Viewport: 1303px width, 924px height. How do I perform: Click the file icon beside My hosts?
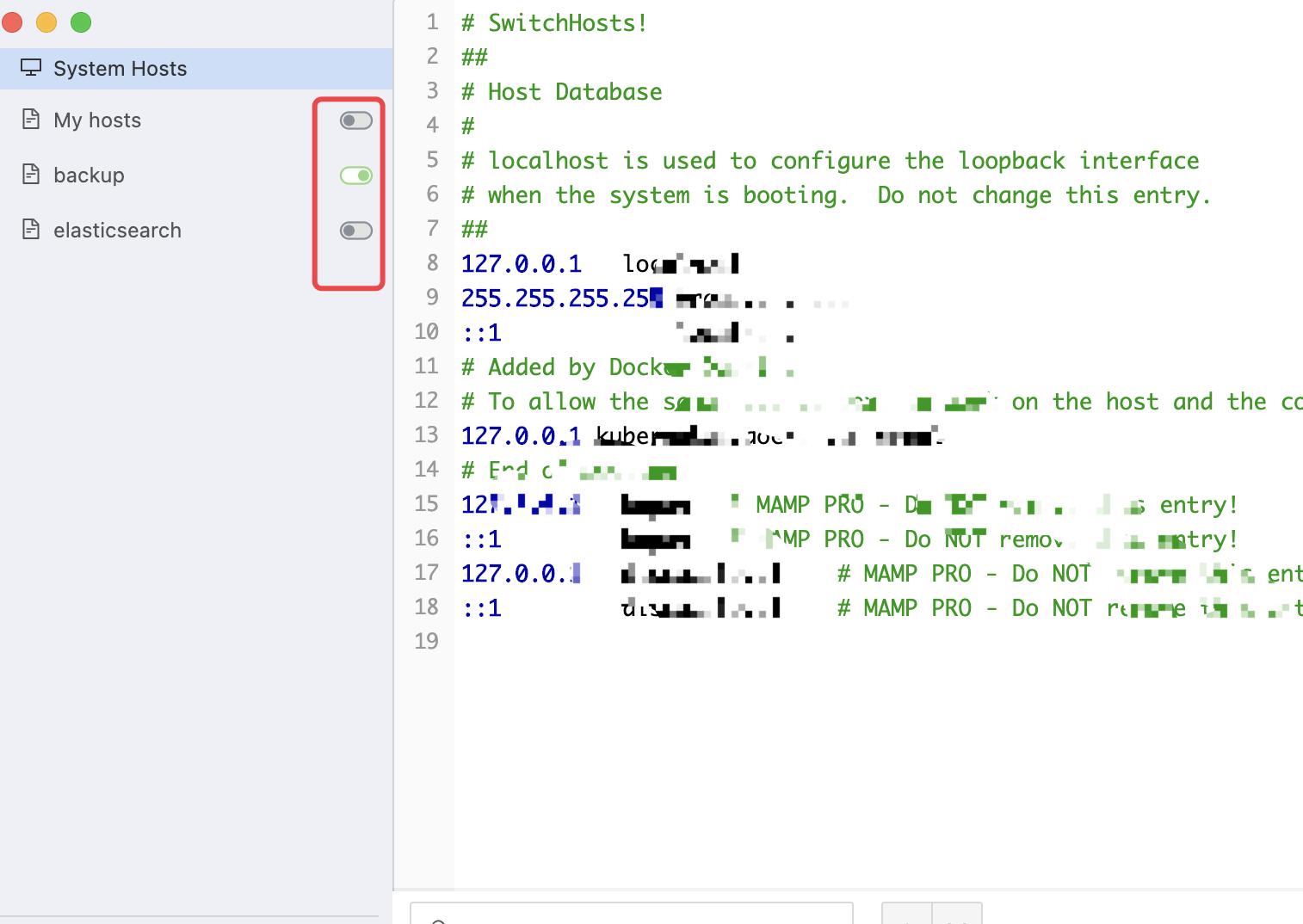tap(31, 120)
